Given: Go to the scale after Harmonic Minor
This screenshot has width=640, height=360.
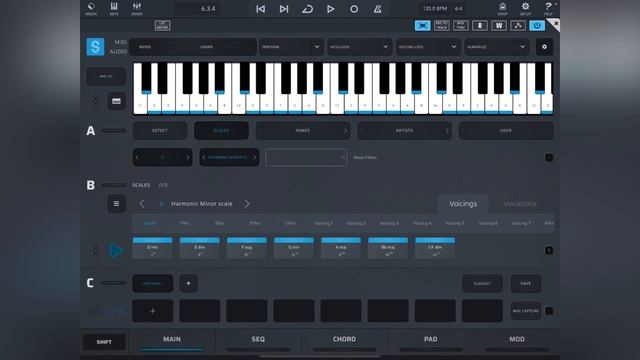Looking at the screenshot, I should pos(247,204).
